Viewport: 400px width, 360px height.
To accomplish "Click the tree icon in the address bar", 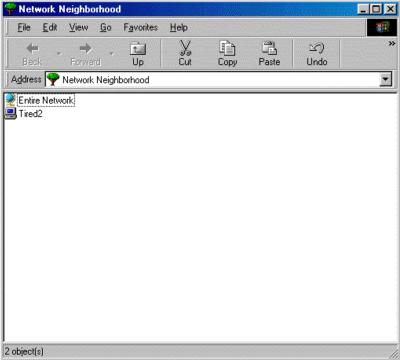I will (x=53, y=79).
